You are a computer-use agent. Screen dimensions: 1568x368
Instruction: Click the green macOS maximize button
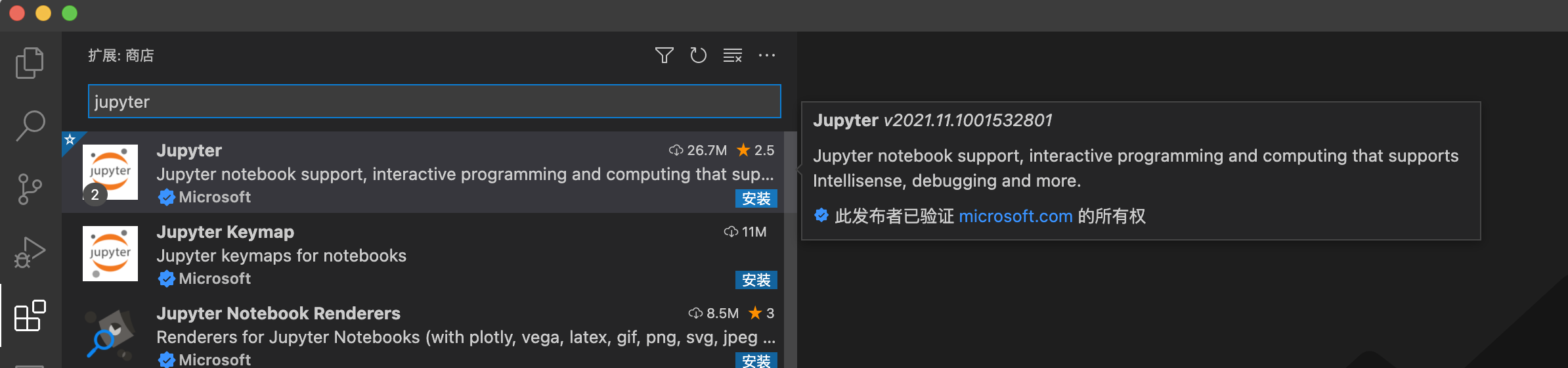tap(70, 13)
